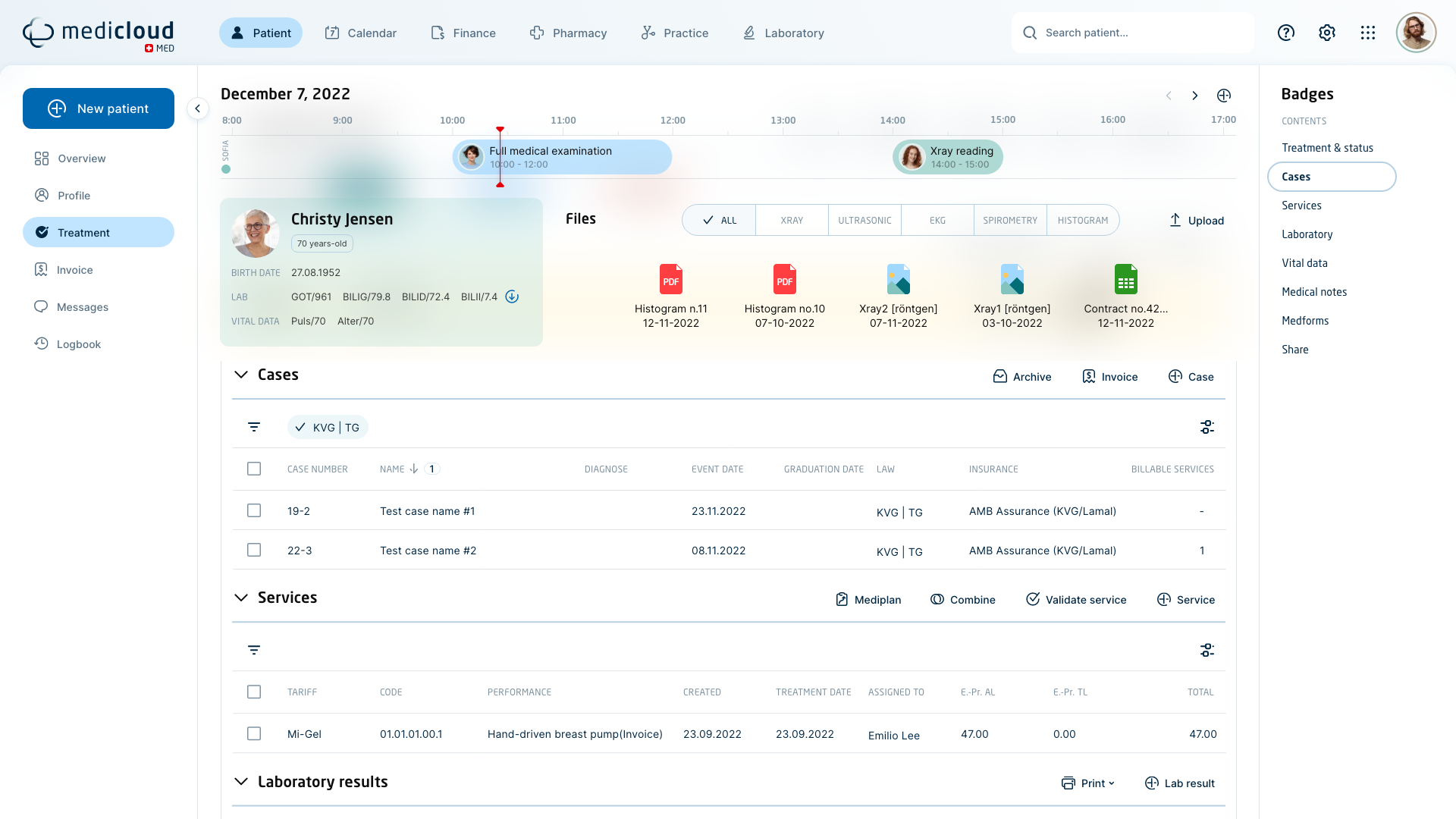Open Full medical examination appointment block
The image size is (1456, 819).
[x=562, y=157]
